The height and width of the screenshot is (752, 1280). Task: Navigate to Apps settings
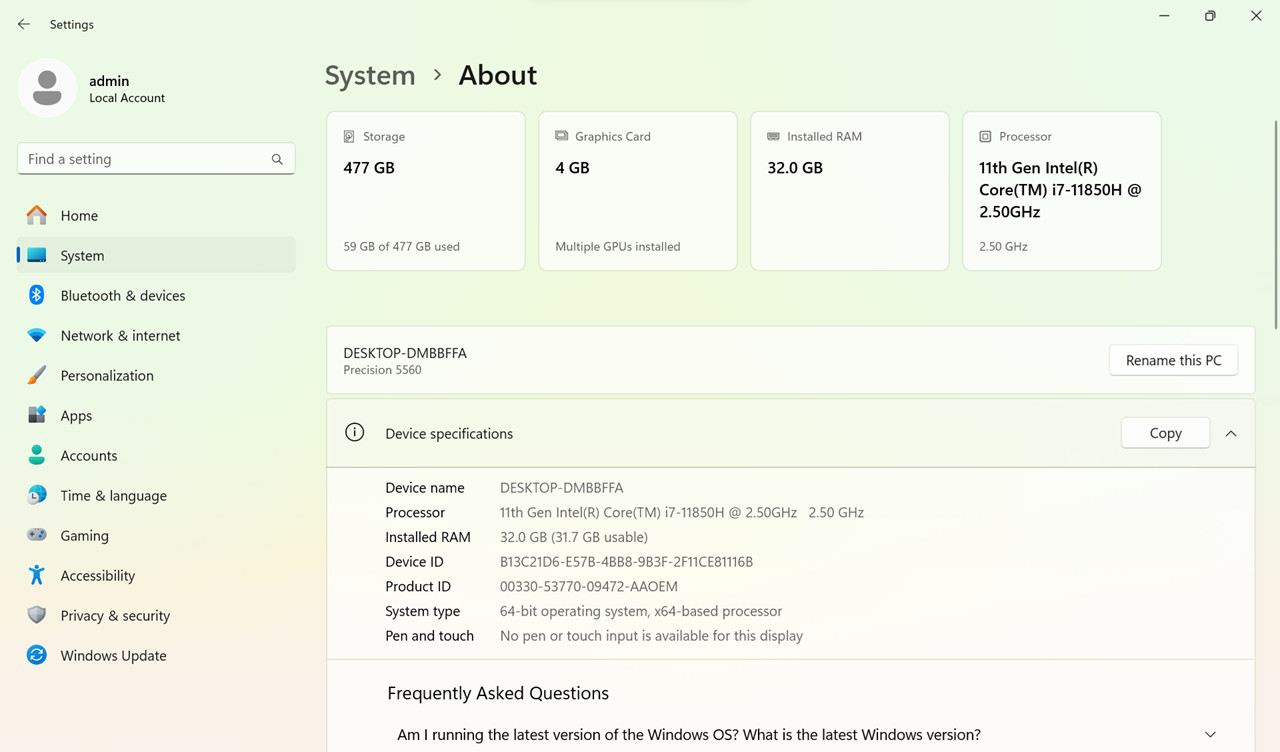[x=156, y=415]
